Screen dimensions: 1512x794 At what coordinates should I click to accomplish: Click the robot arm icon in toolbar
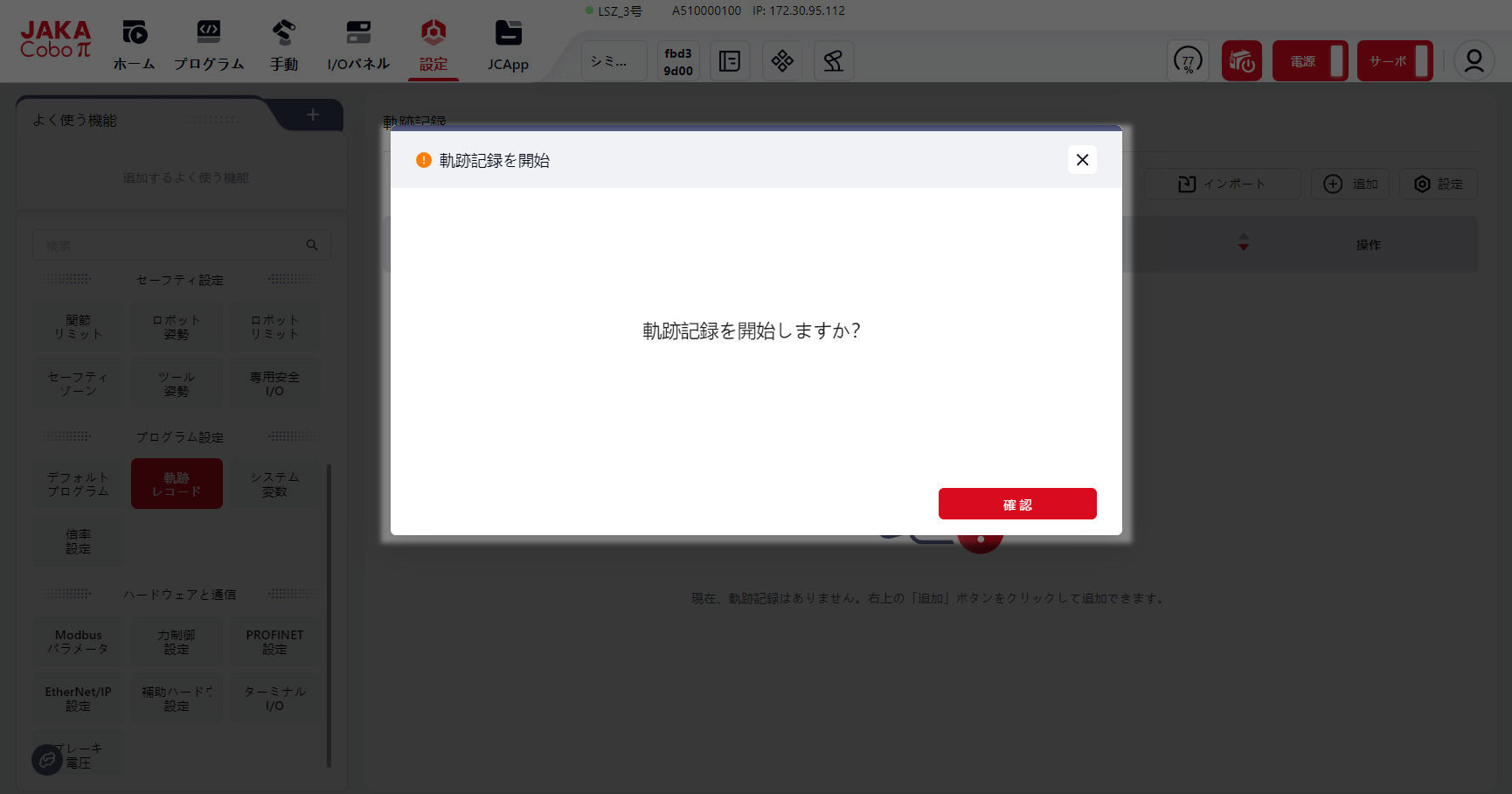coord(833,61)
